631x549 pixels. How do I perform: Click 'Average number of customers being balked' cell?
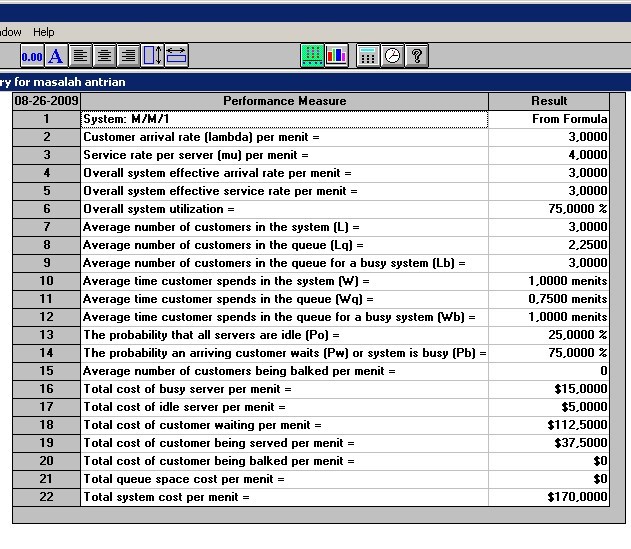coord(285,371)
